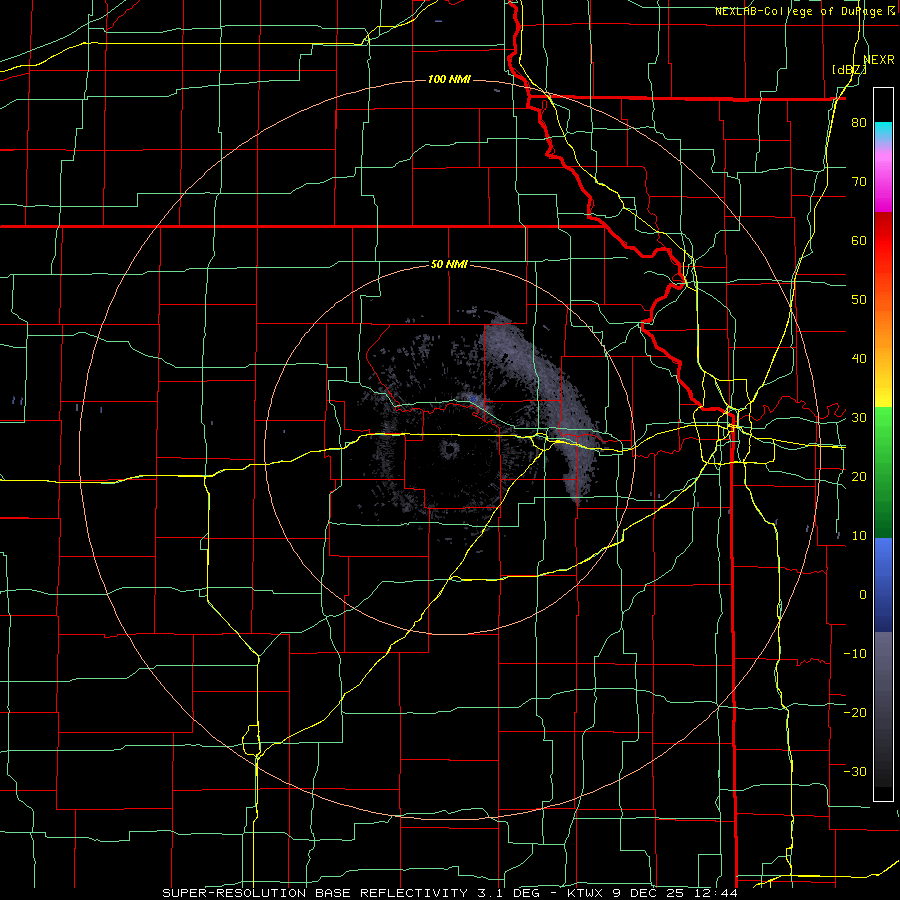Click the radar site center ring
The height and width of the screenshot is (900, 900).
point(448,449)
